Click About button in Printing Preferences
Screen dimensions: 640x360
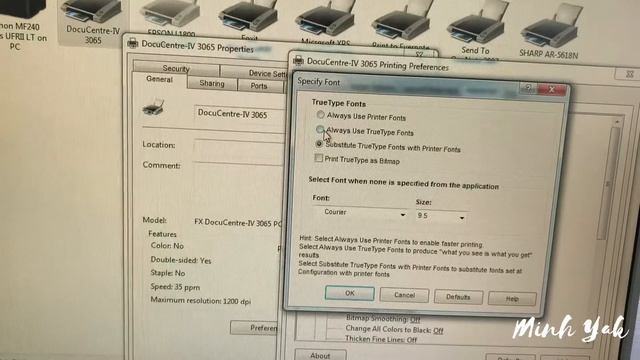(x=320, y=356)
